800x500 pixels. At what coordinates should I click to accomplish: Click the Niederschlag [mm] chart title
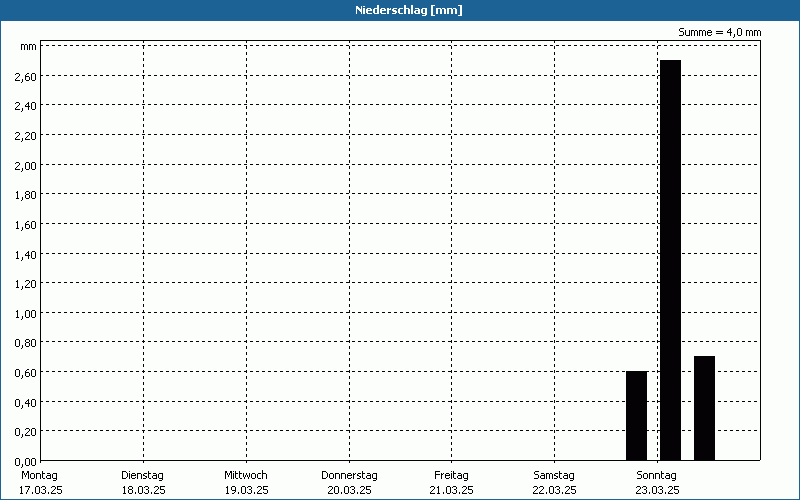coord(409,10)
